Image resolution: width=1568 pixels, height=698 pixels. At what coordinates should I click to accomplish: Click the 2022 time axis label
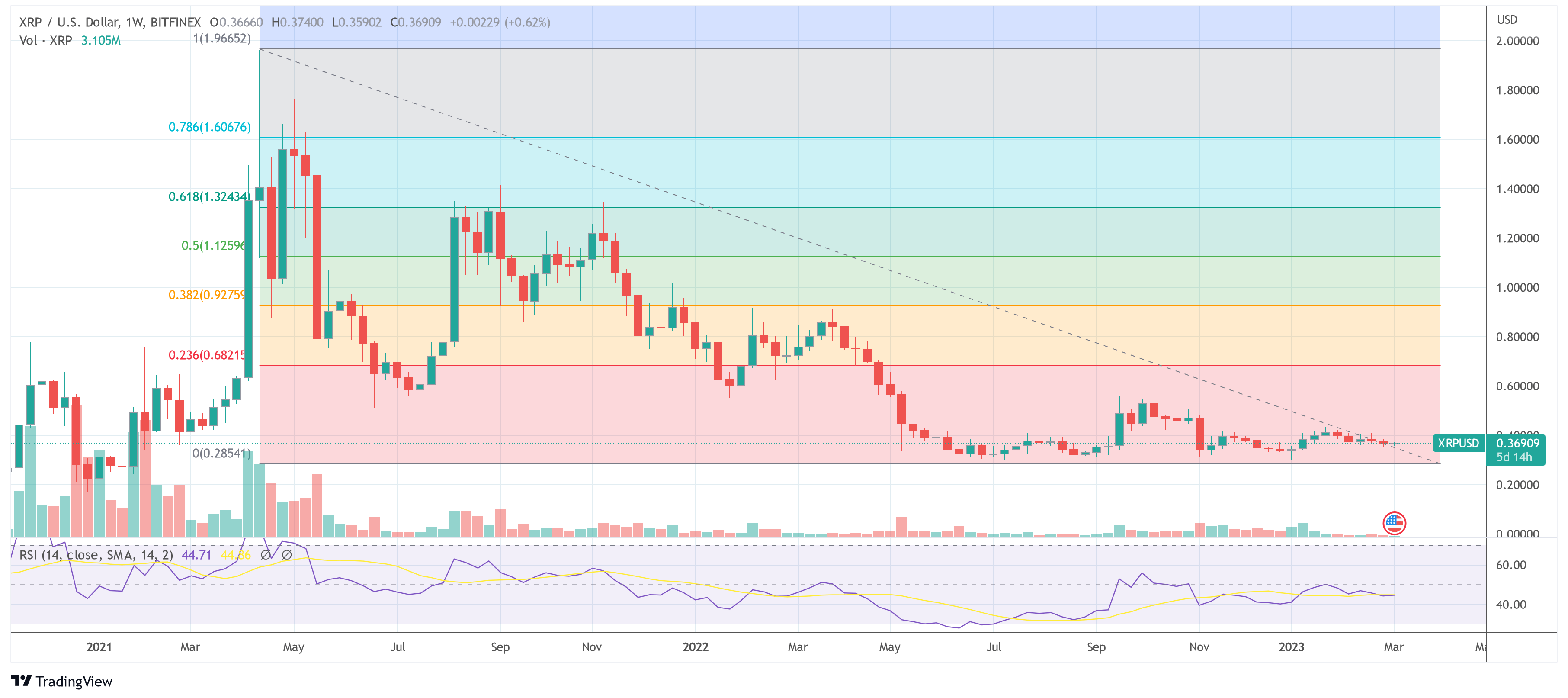click(x=695, y=647)
